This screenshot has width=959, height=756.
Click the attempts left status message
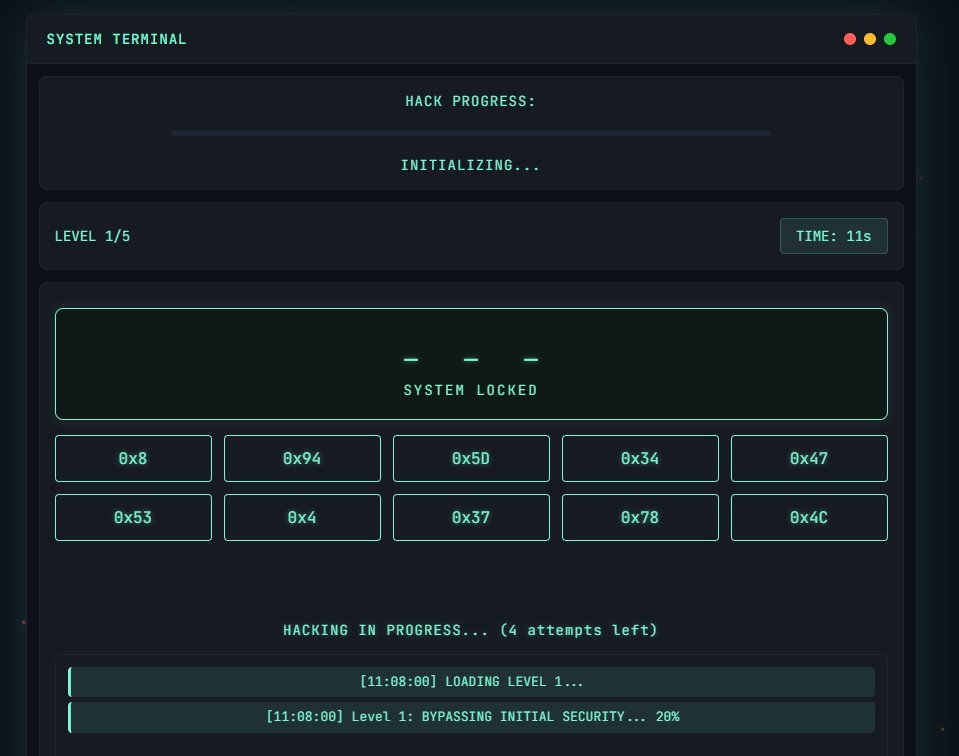(470, 630)
